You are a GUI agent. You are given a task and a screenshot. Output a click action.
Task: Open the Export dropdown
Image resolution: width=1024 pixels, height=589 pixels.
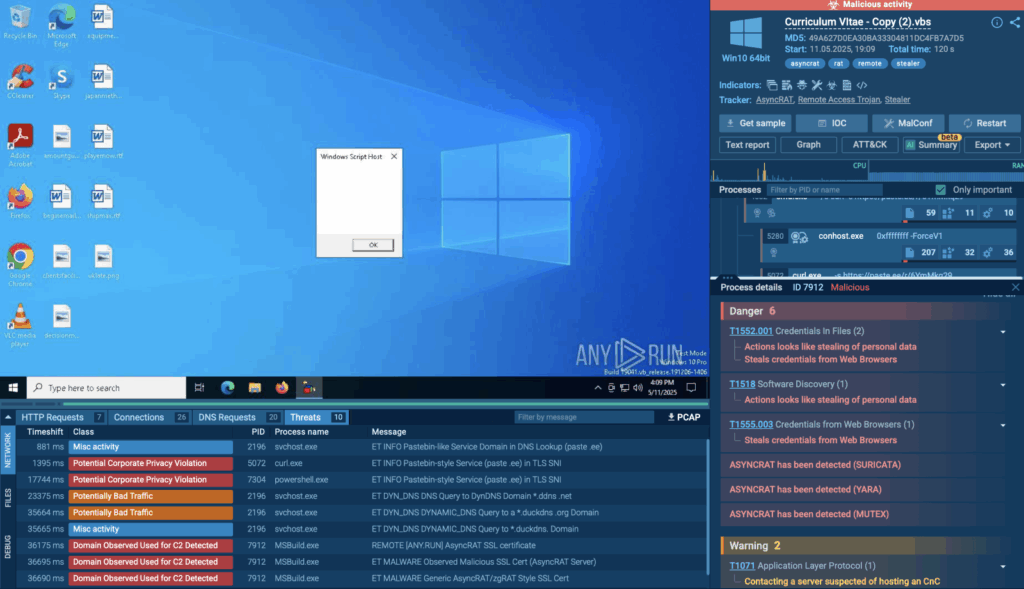tap(991, 145)
